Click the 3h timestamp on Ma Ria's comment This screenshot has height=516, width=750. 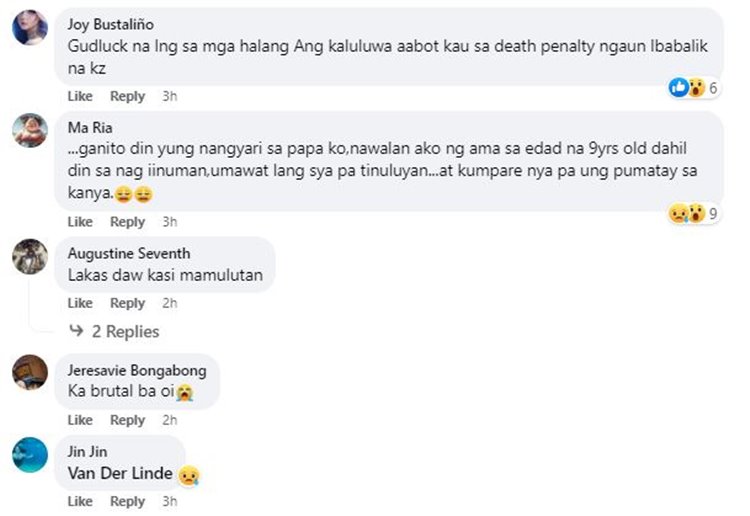(x=169, y=222)
